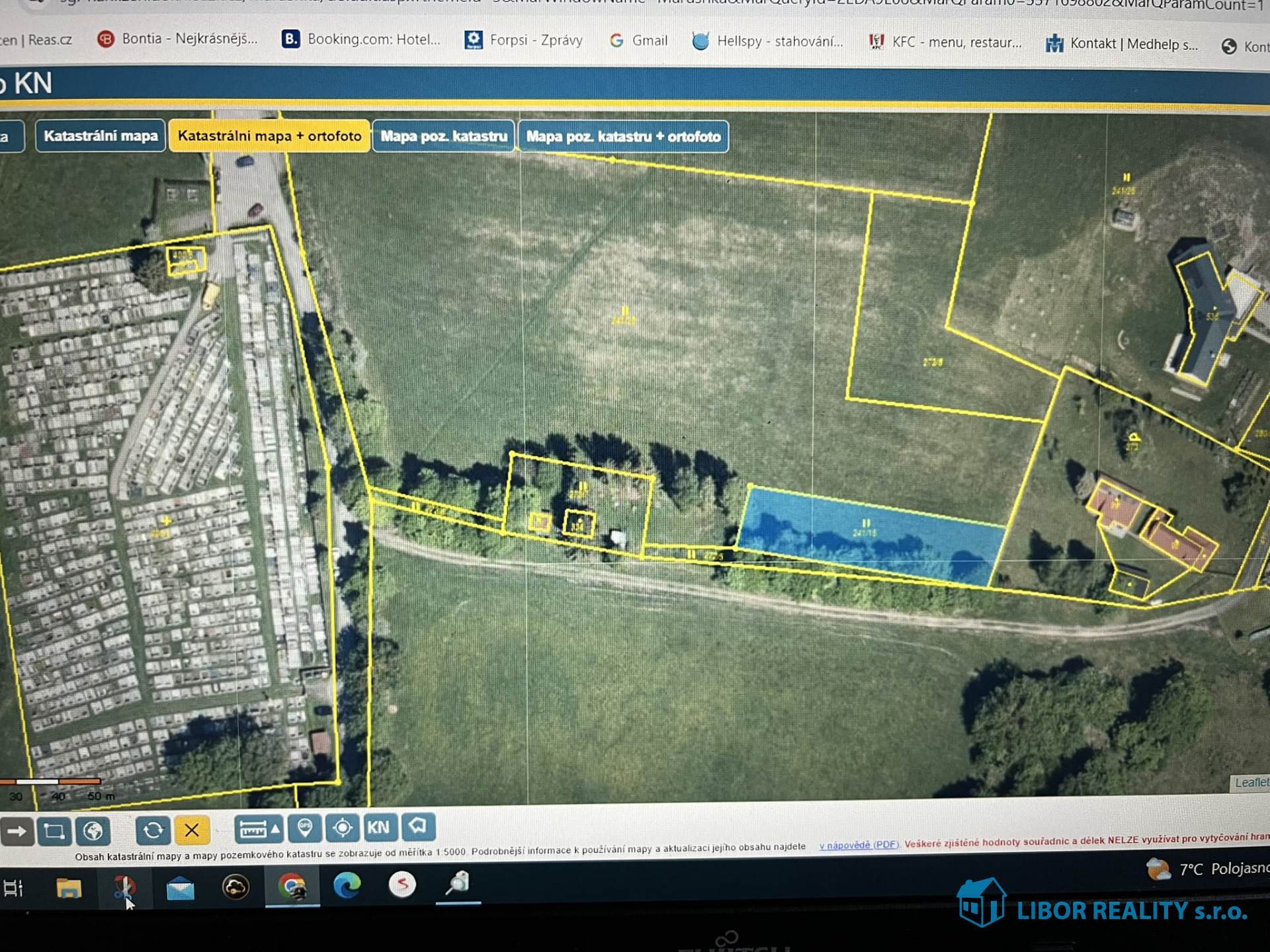Click the arrow pan/next tool icon
This screenshot has height=952, width=1270.
pos(17,831)
